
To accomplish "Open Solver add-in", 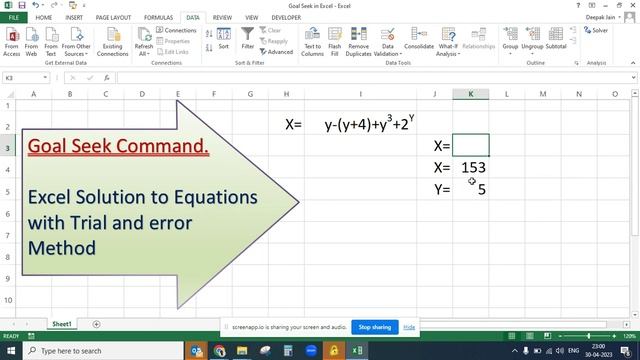I will tap(596, 30).
